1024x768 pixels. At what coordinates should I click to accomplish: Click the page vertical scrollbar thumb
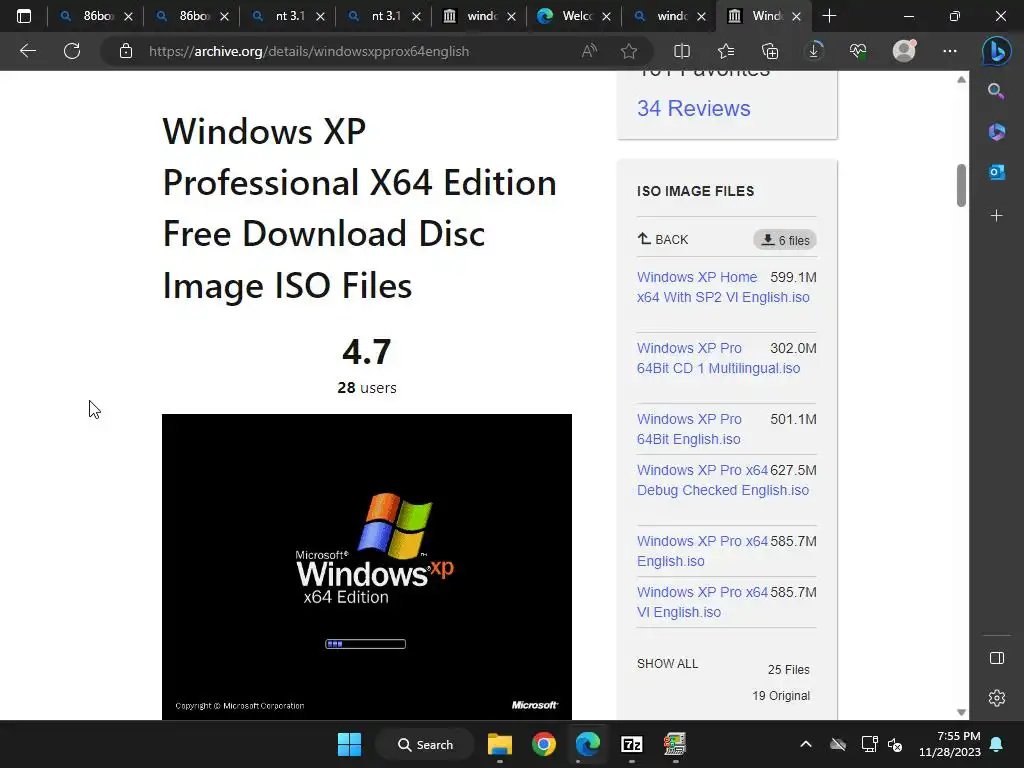pos(961,185)
